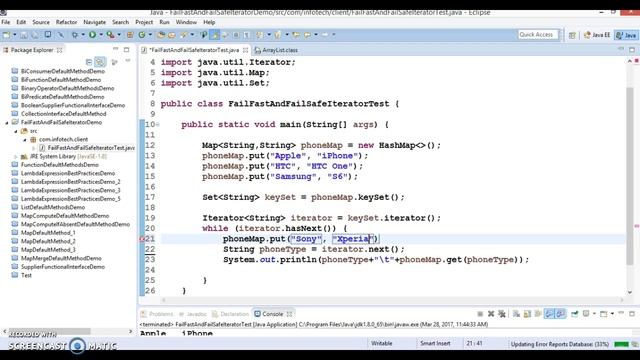Image resolution: width=640 pixels, height=360 pixels.
Task: Switch to Java perspective
Action: (627, 35)
